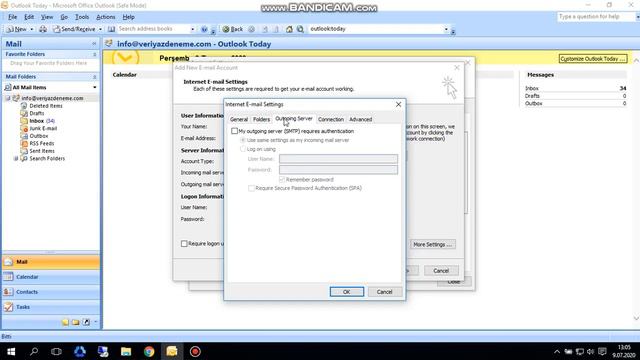640x360 pixels.
Task: Click the Send/Receive toolbar button
Action: [x=74, y=29]
